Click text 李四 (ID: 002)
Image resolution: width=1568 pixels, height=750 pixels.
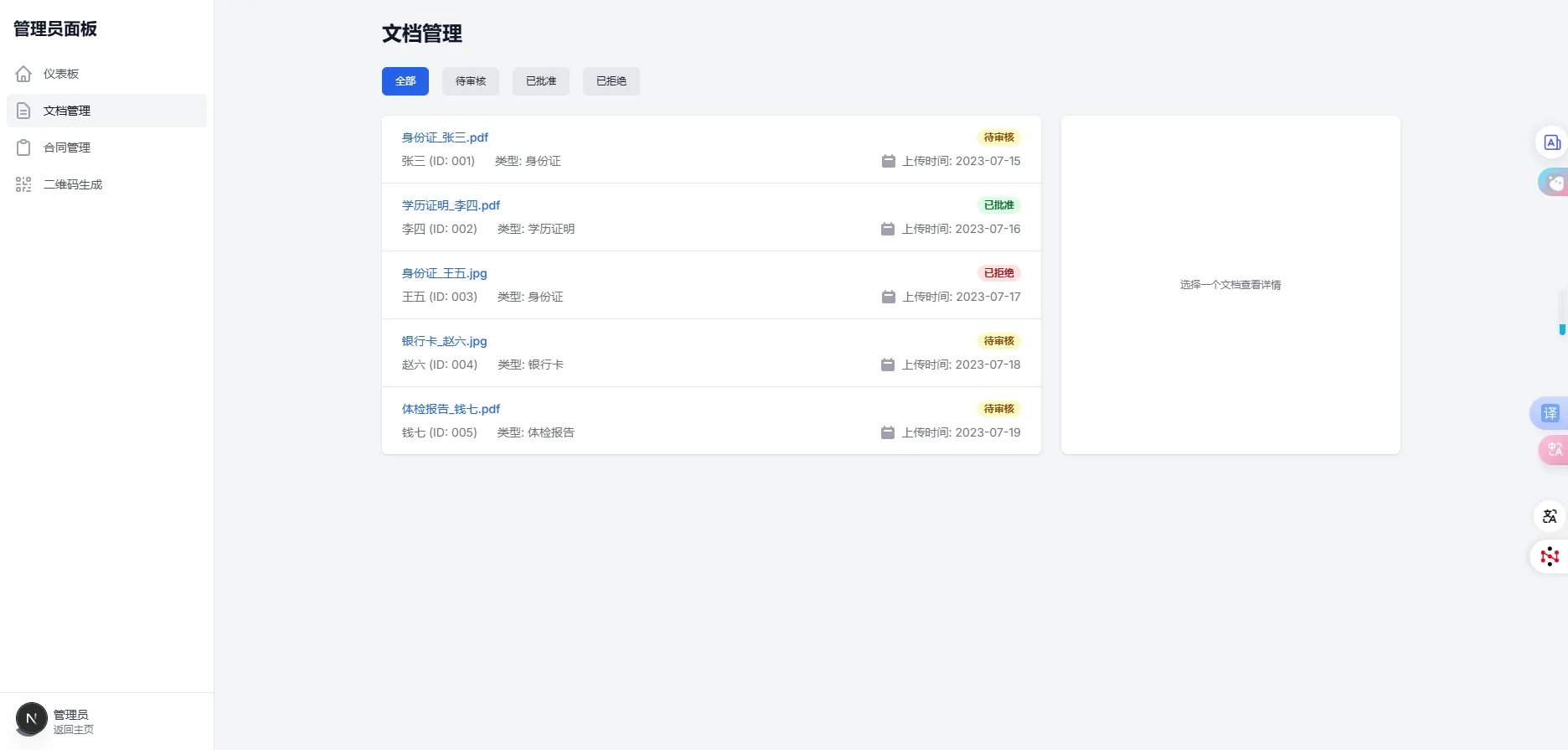point(440,229)
